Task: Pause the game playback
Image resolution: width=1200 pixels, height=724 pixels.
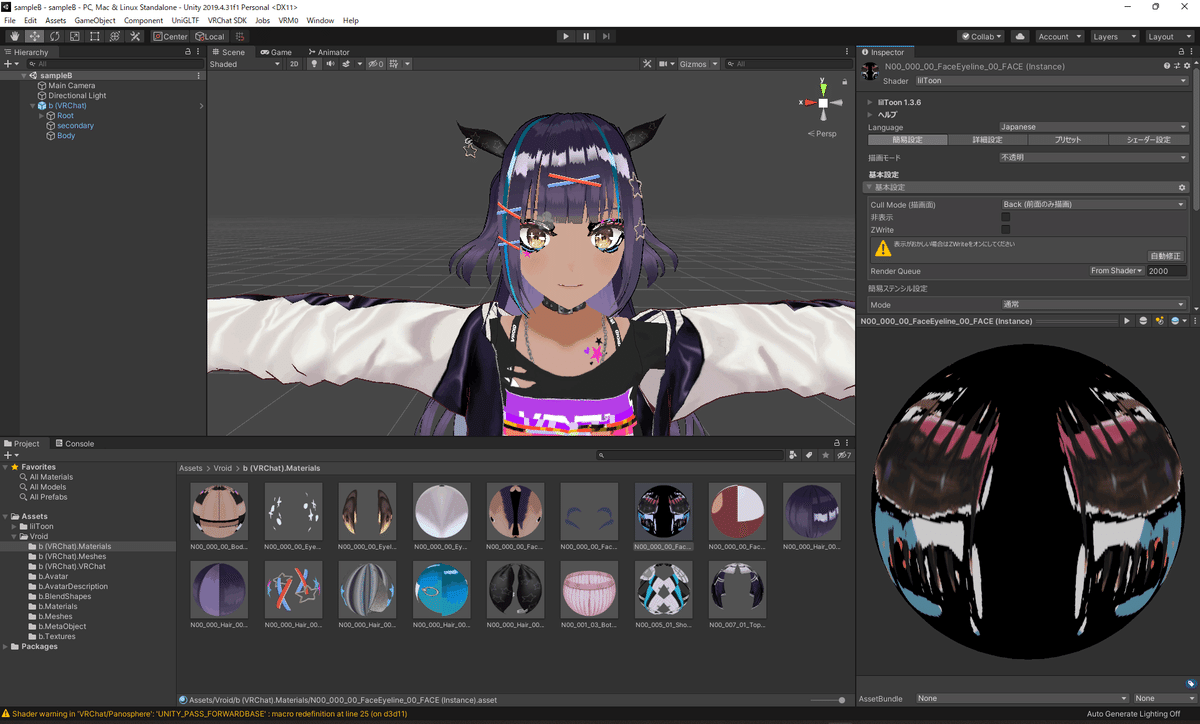Action: point(586,36)
